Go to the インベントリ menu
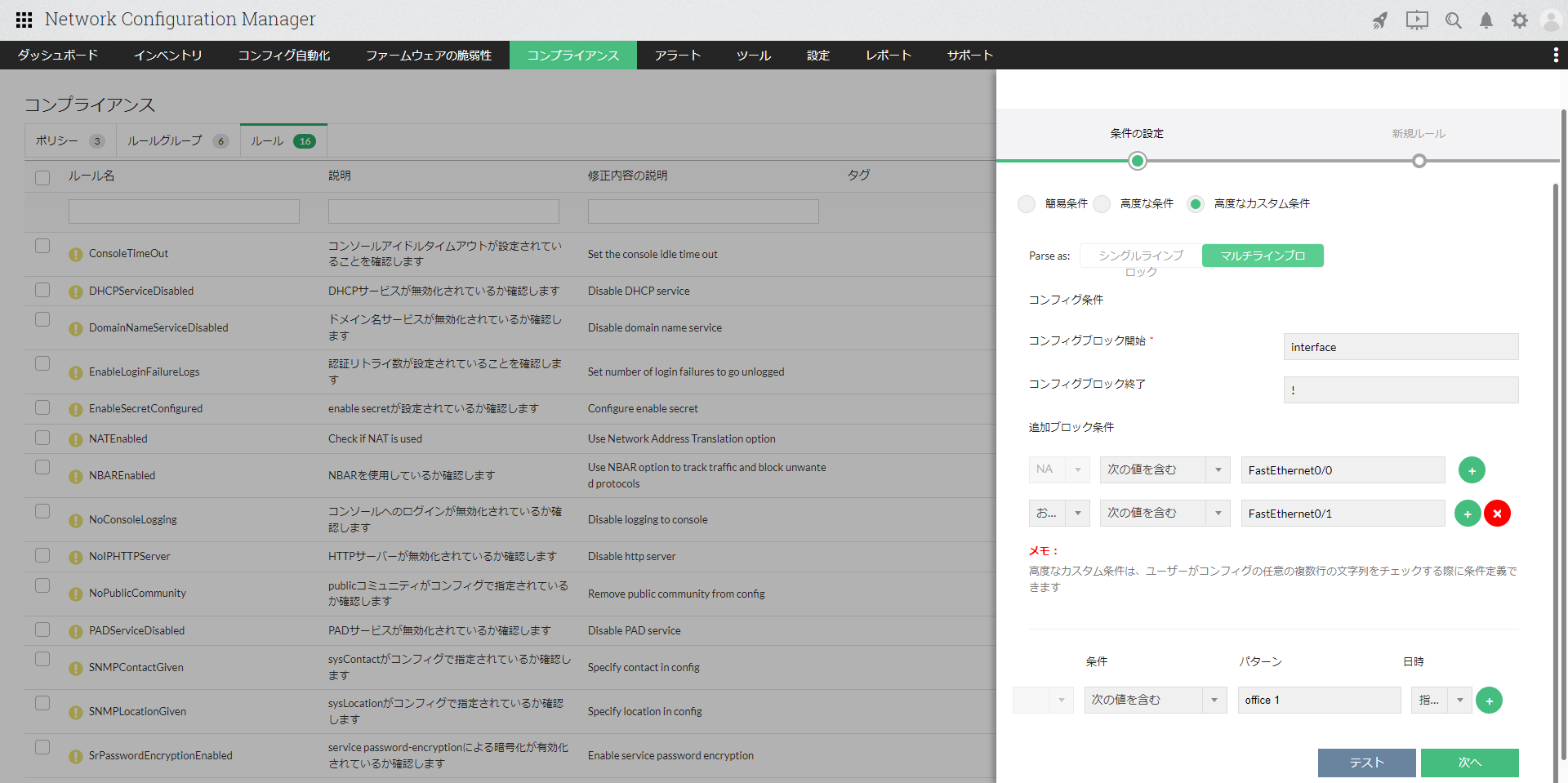Viewport: 1568px width, 783px height. pos(167,56)
